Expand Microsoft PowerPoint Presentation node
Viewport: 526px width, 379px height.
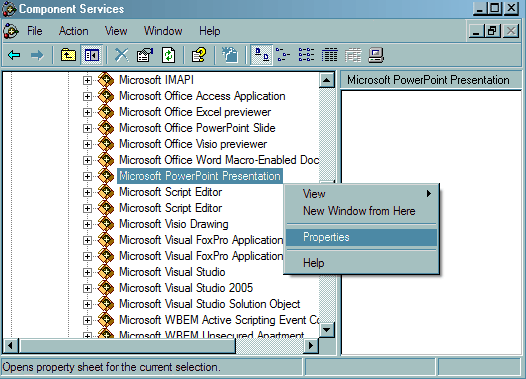tap(87, 176)
